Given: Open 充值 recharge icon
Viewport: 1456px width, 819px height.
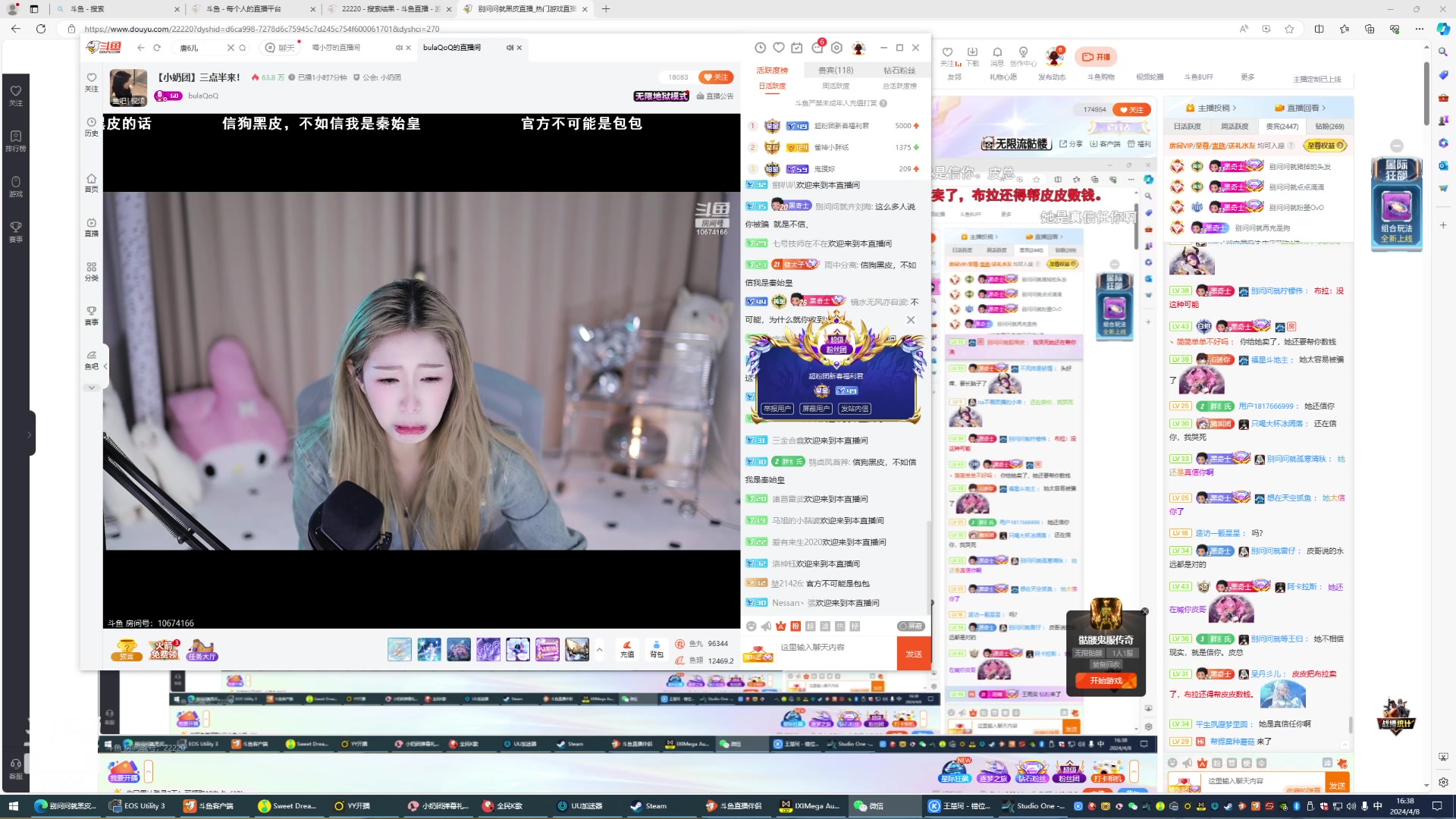Looking at the screenshot, I should 627,649.
